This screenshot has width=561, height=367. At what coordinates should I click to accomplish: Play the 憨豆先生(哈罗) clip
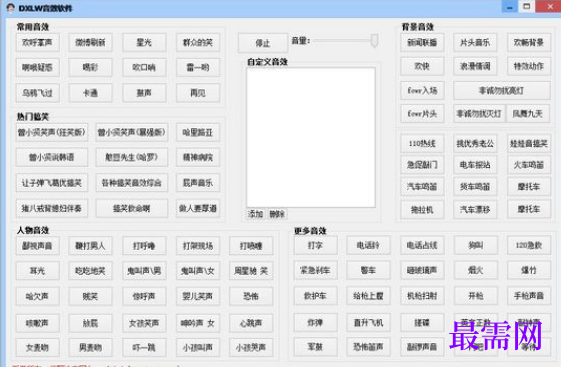tap(132, 157)
